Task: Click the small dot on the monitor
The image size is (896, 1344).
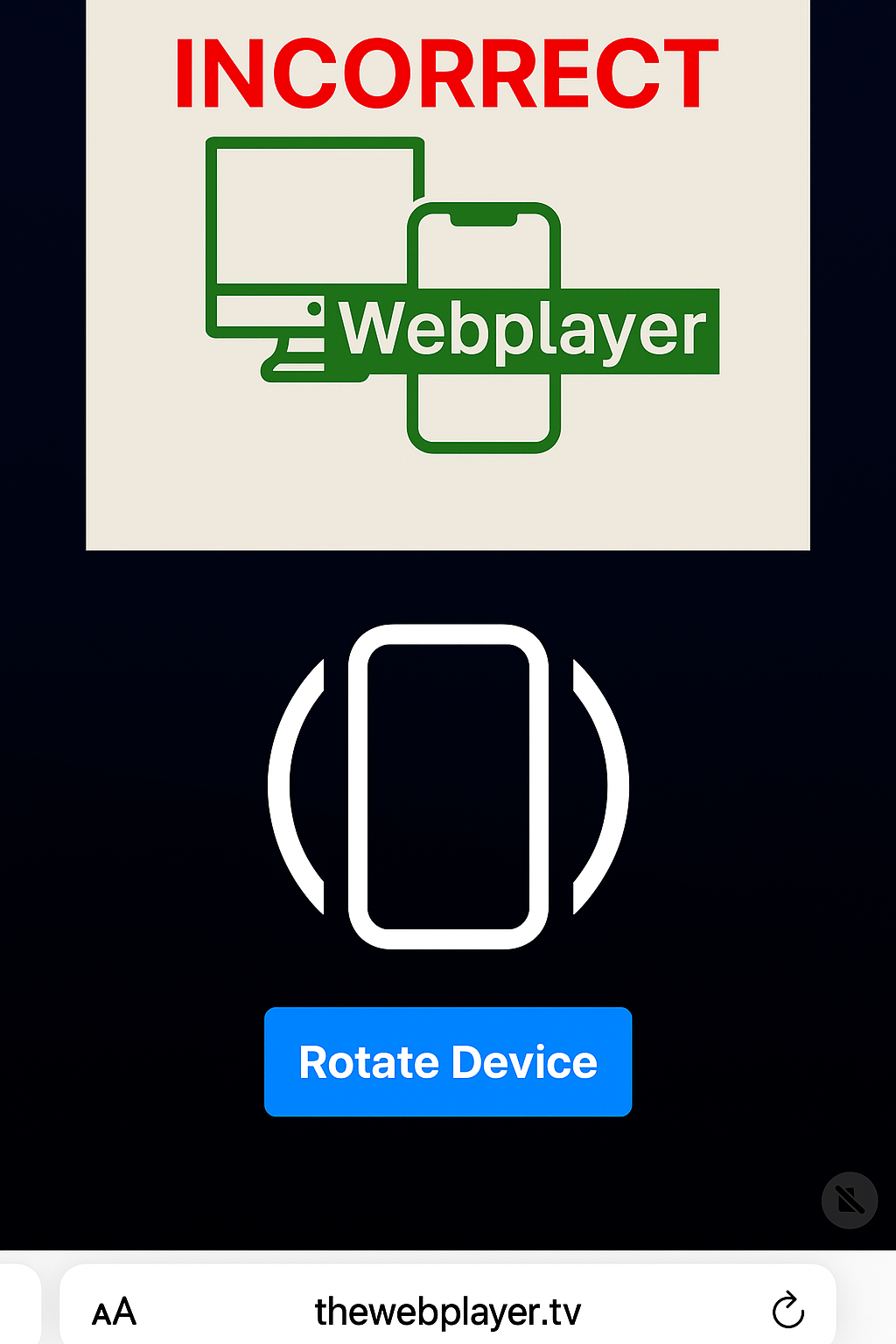Action: point(314,308)
